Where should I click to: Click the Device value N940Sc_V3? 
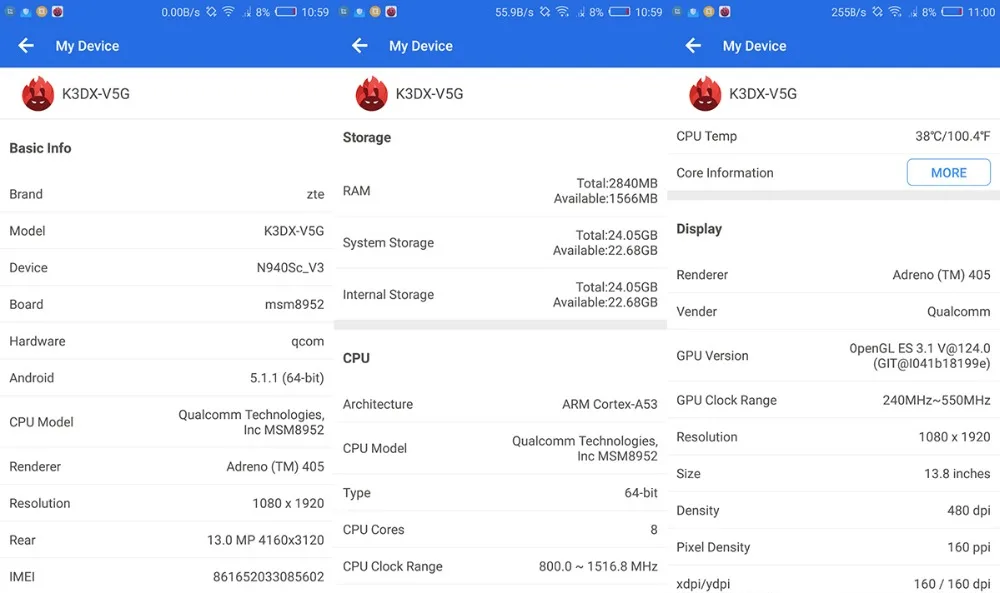coord(290,268)
